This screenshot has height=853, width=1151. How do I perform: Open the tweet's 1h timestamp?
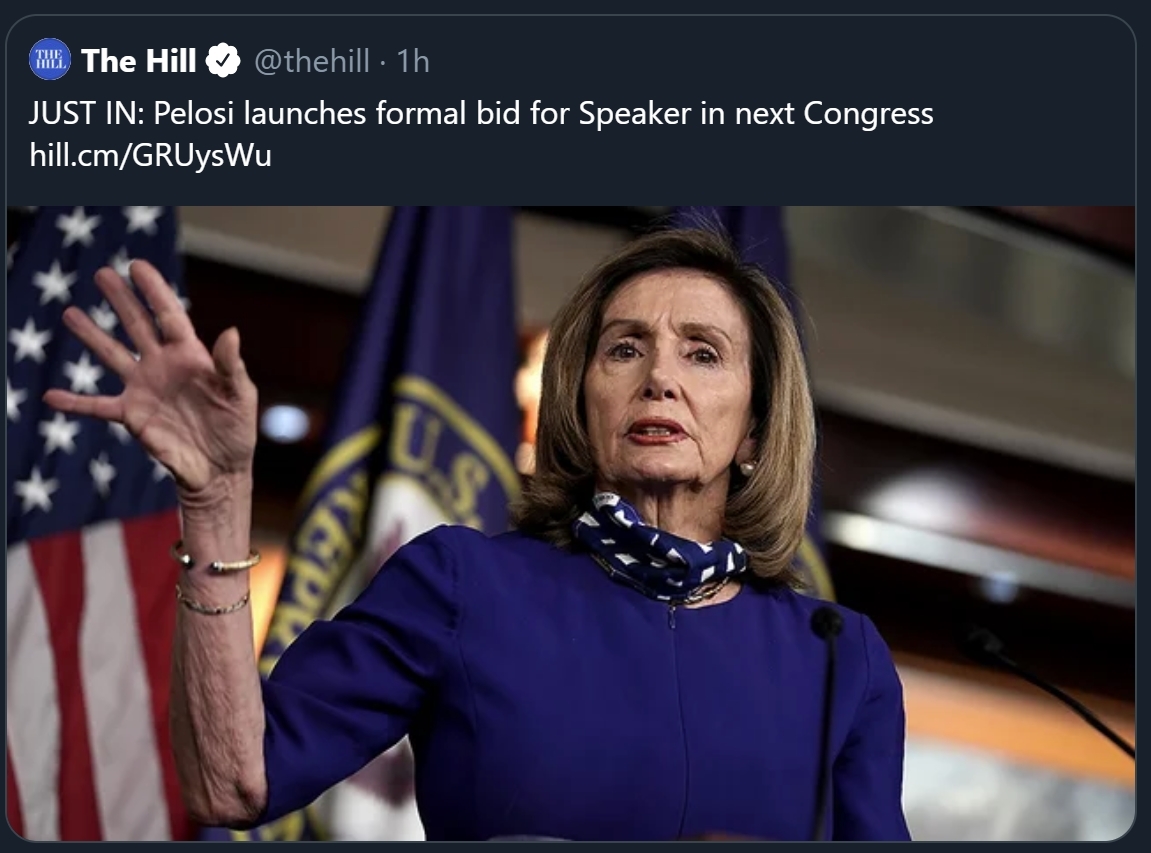413,62
